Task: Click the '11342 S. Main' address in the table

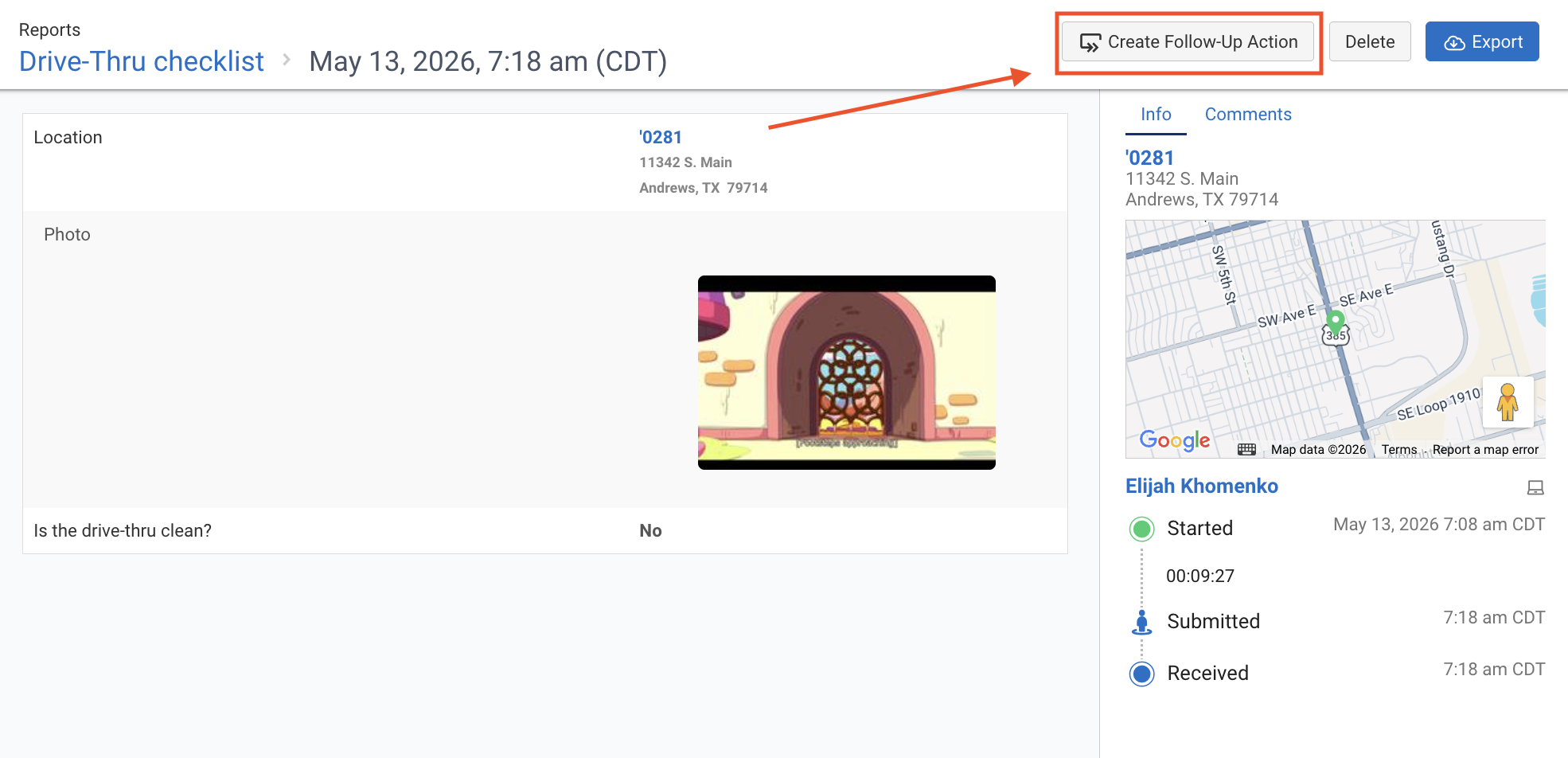Action: [685, 162]
